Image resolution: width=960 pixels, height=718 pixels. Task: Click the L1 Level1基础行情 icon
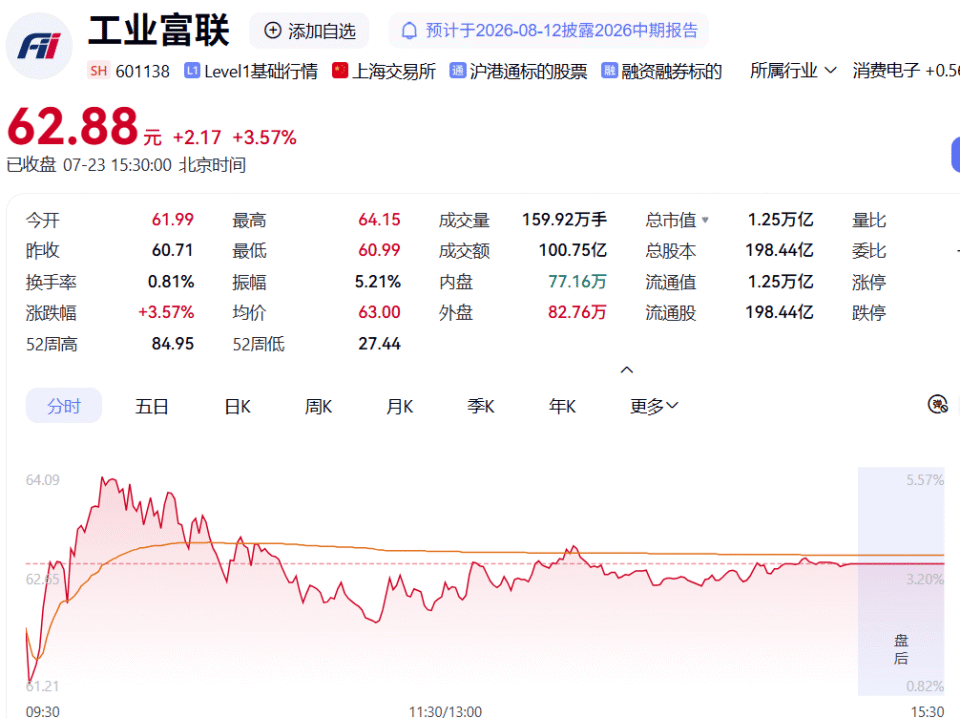click(192, 71)
